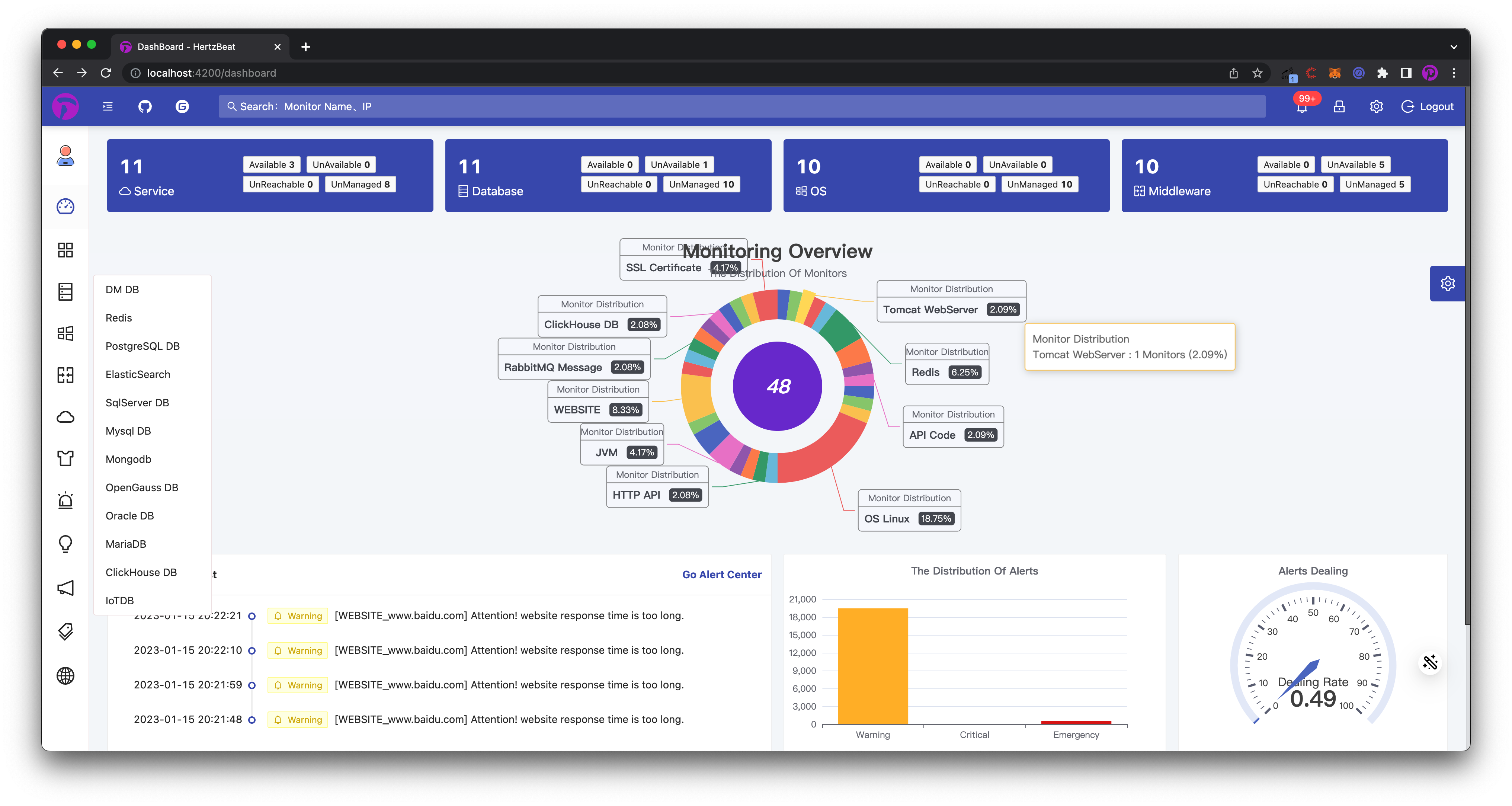This screenshot has height=806, width=1512.
Task: Toggle the sidebar collapse menu icon
Action: pyautogui.click(x=108, y=106)
